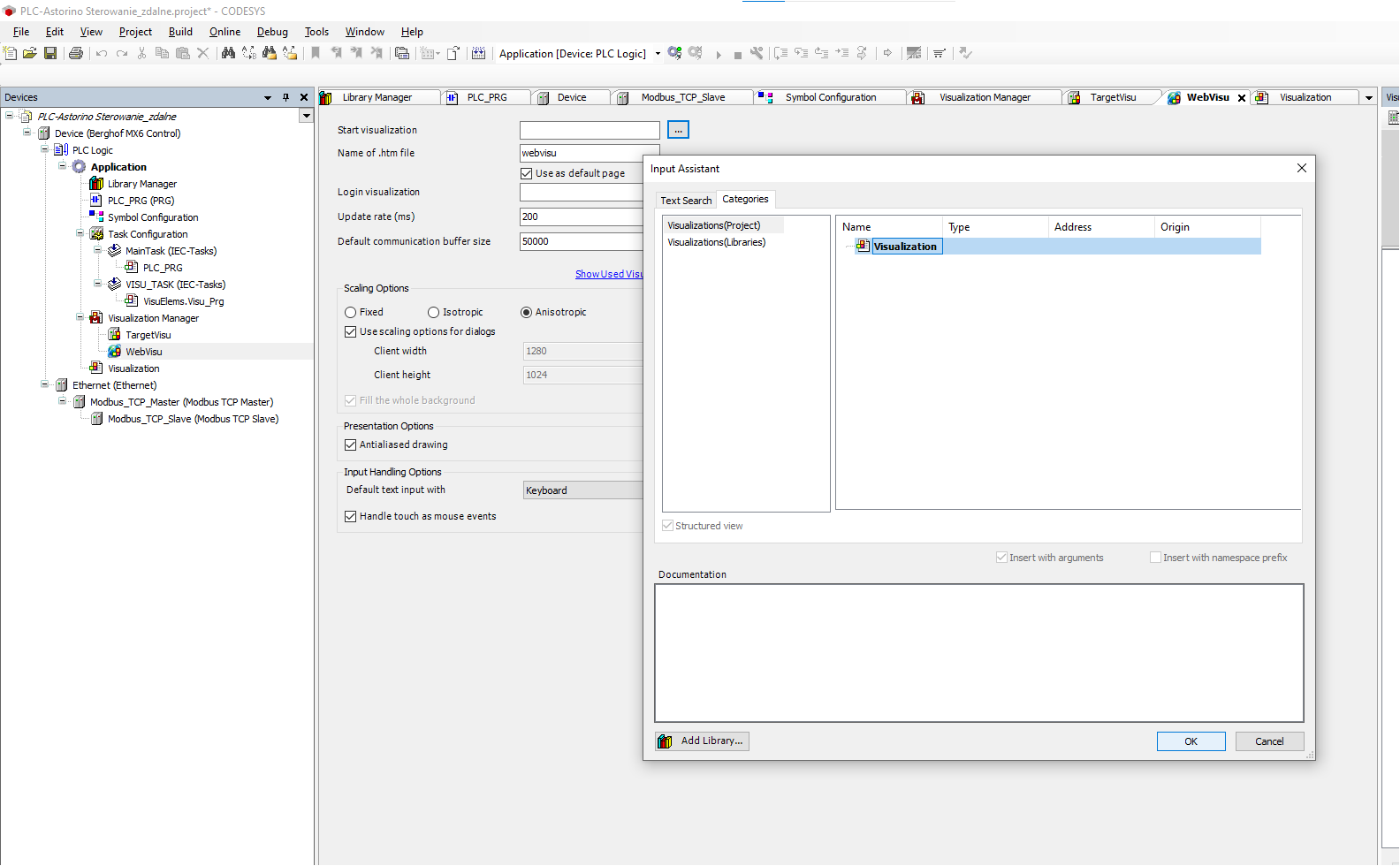Image resolution: width=1400 pixels, height=866 pixels.
Task: Select TargetVisu in device tree
Action: (148, 334)
